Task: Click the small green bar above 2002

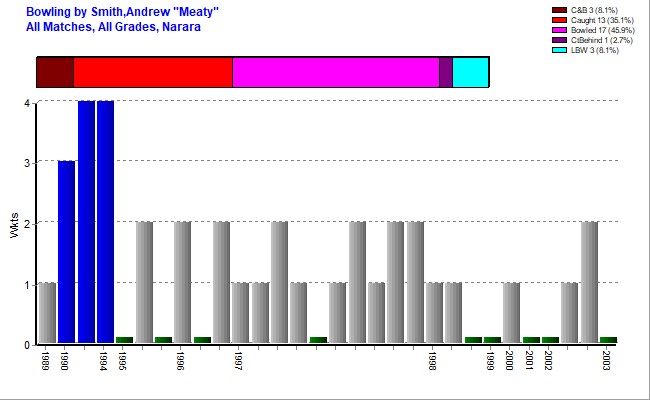Action: (551, 340)
